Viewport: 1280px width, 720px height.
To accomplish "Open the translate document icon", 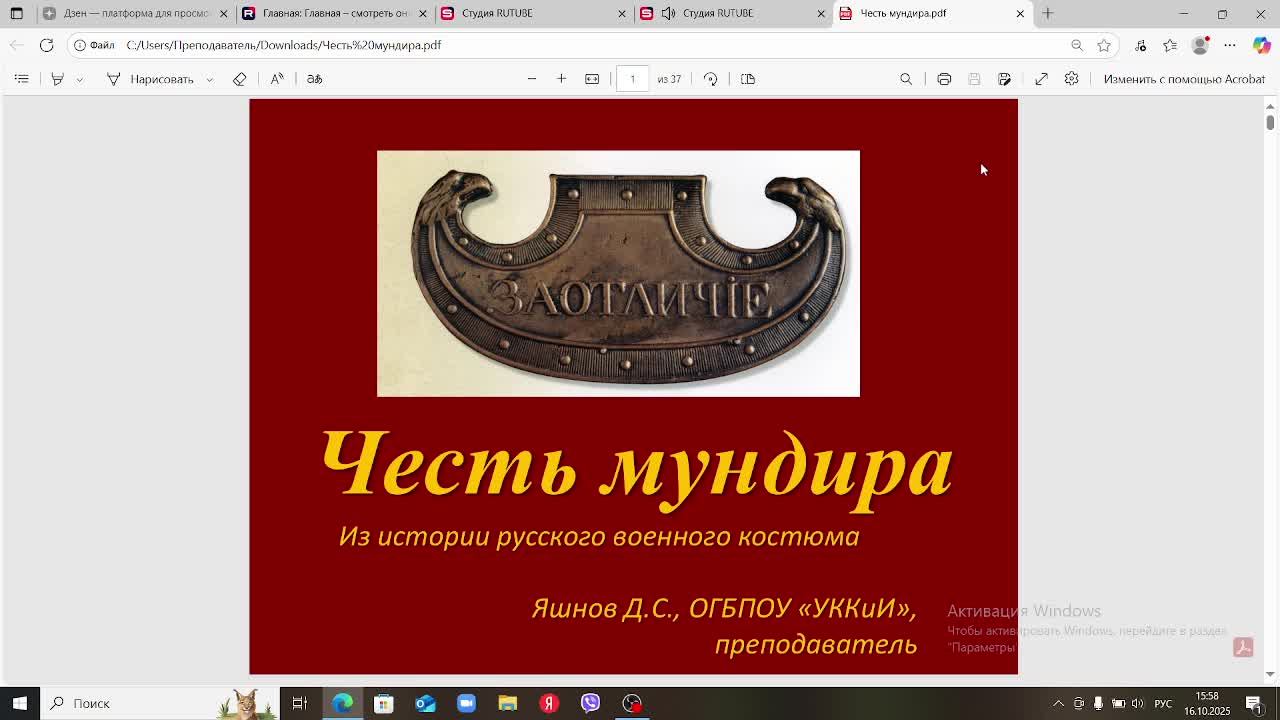I will tap(314, 79).
